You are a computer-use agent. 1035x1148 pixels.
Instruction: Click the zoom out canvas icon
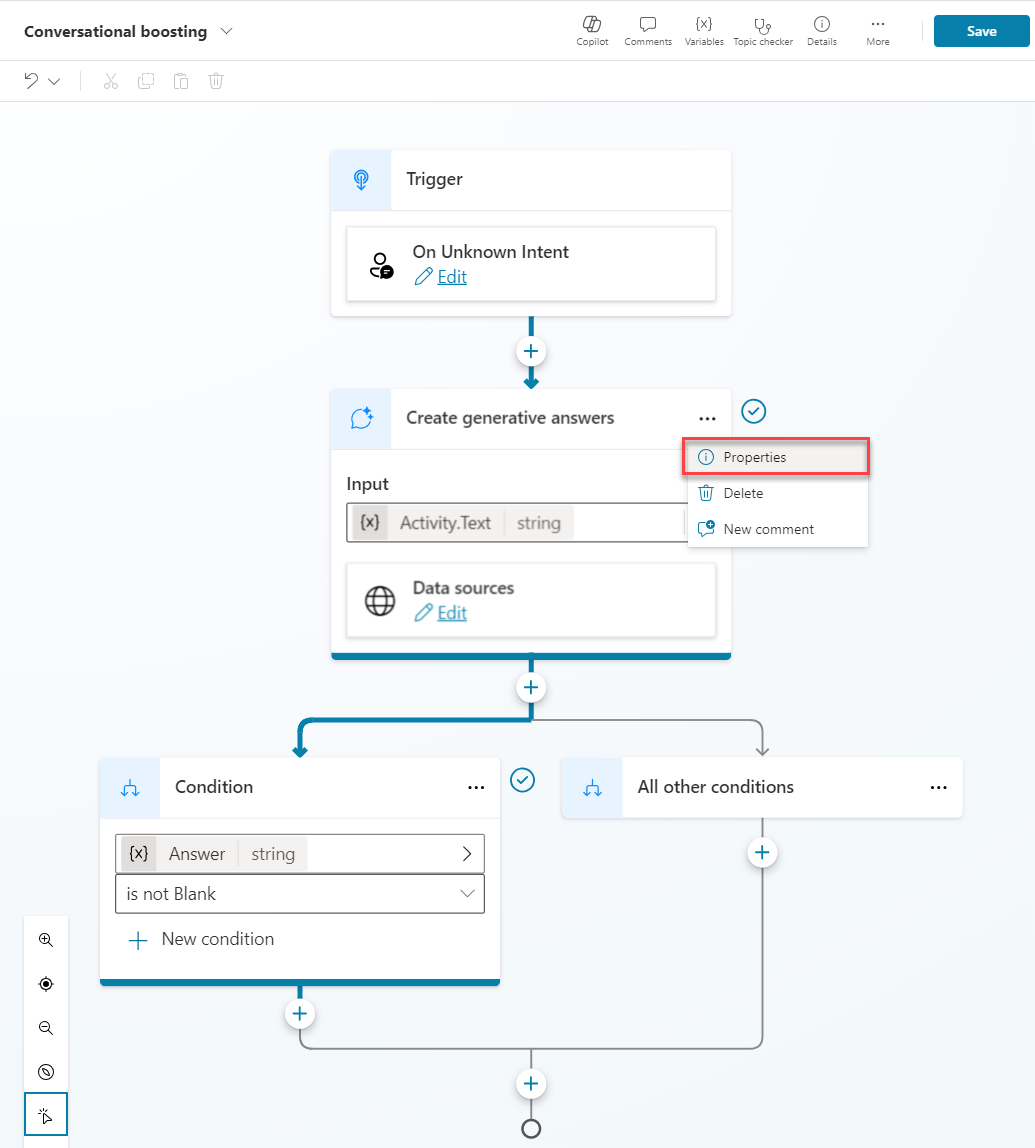(46, 1028)
